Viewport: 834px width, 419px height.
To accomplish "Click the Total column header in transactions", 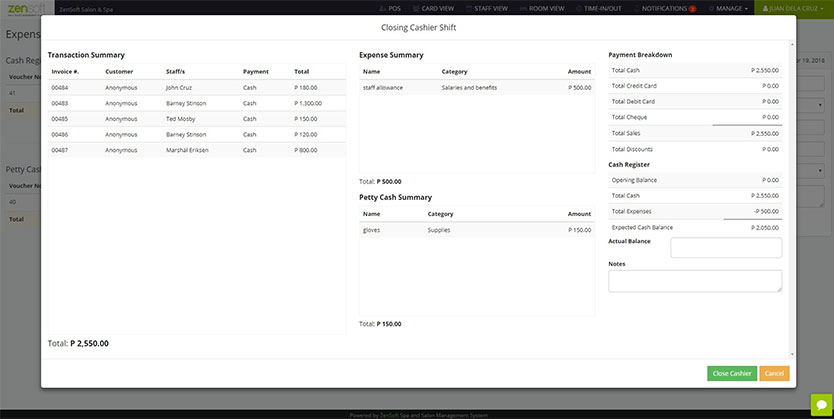I will point(302,71).
